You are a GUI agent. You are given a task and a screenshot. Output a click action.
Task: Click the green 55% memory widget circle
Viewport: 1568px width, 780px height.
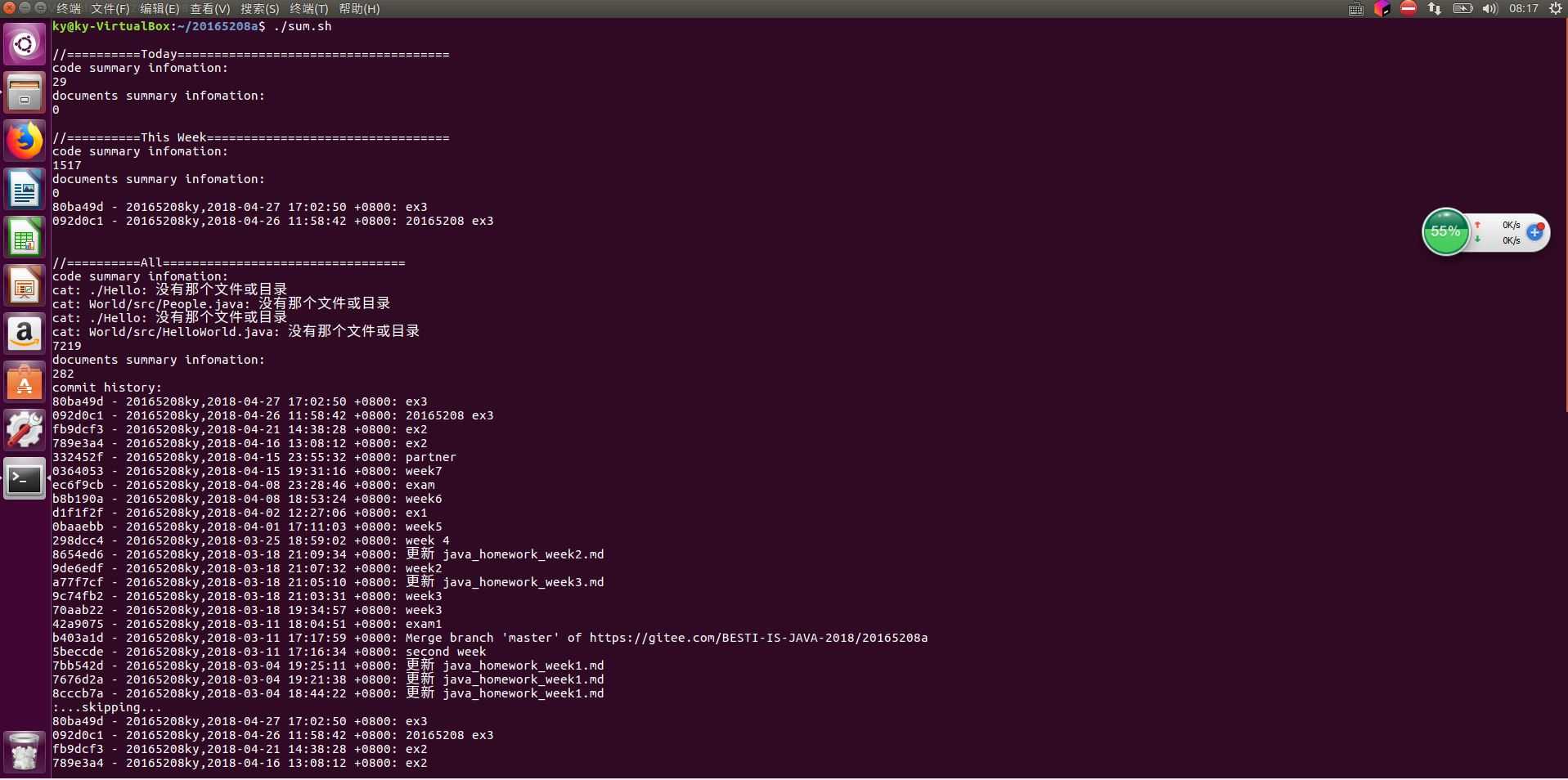tap(1445, 231)
